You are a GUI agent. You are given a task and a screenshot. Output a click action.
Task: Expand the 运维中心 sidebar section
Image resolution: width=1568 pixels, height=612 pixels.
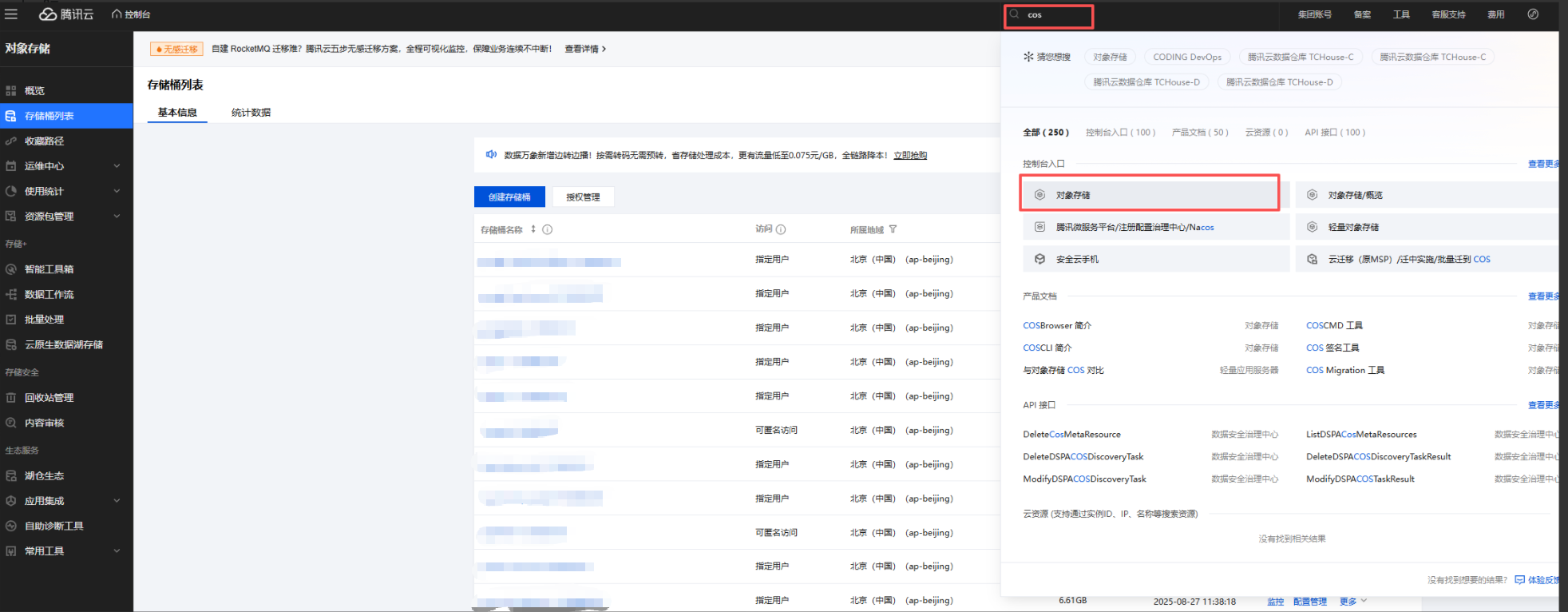click(117, 166)
